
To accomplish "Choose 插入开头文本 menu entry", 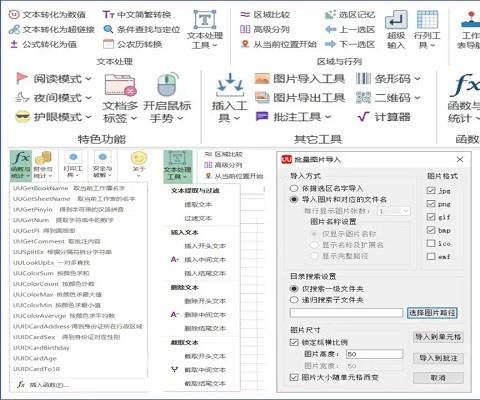I will (x=205, y=246).
